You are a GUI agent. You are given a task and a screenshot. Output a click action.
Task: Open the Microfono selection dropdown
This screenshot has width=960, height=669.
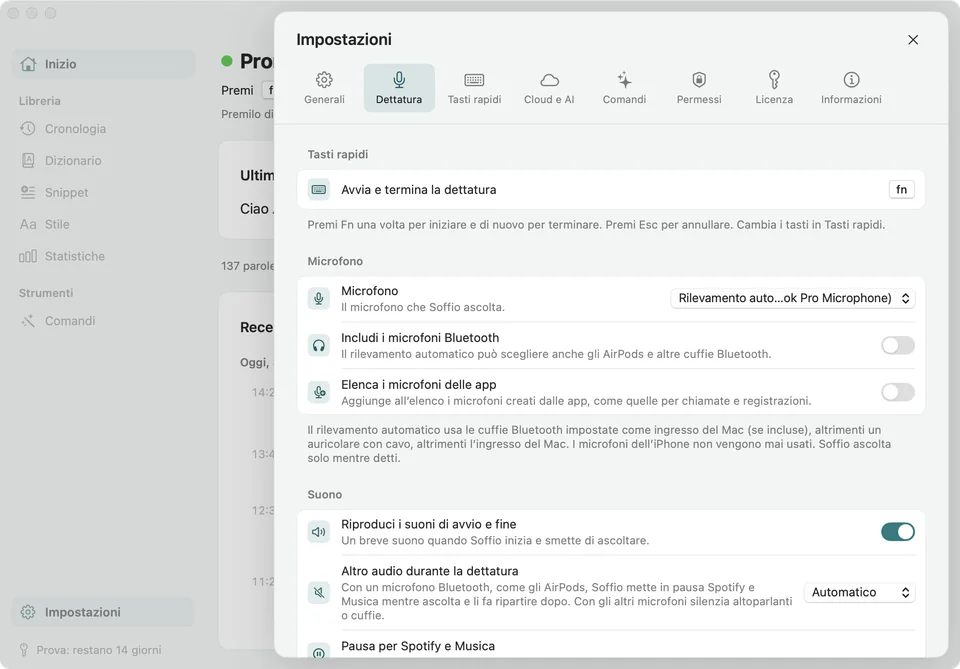point(793,298)
